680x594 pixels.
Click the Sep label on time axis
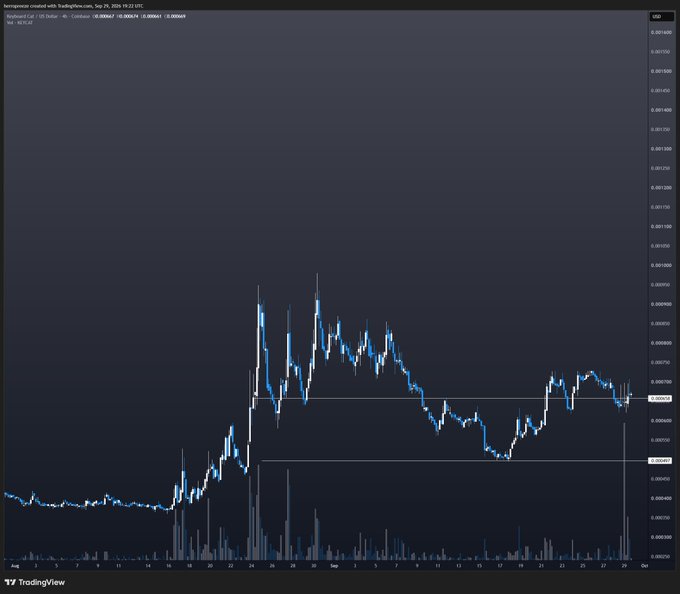[334, 565]
